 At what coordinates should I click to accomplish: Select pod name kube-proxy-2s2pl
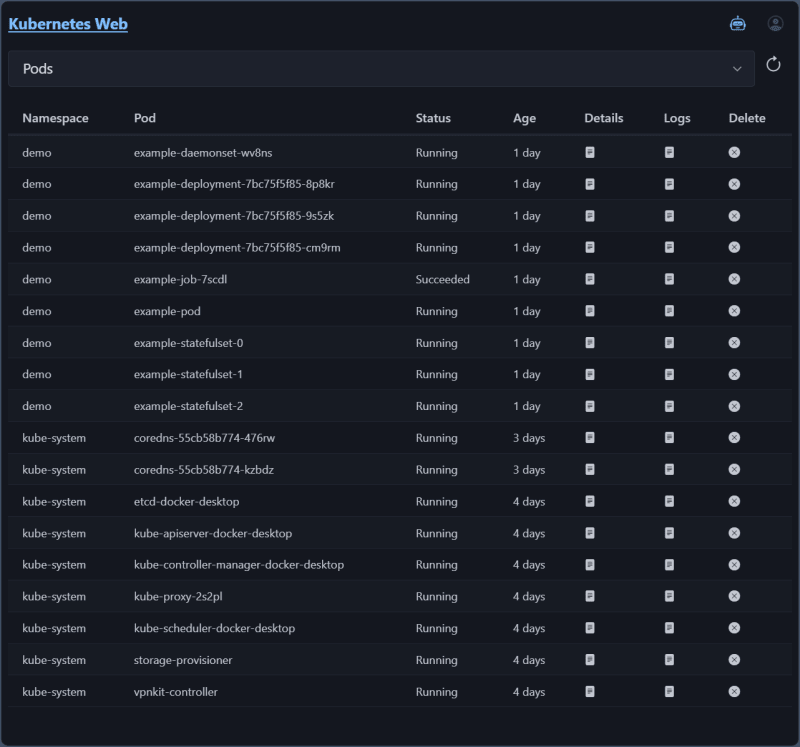point(178,596)
